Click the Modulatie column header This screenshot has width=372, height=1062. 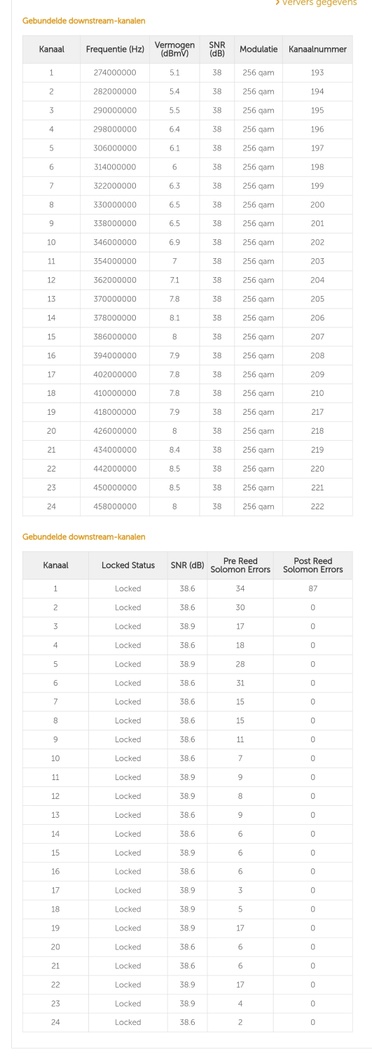[258, 49]
